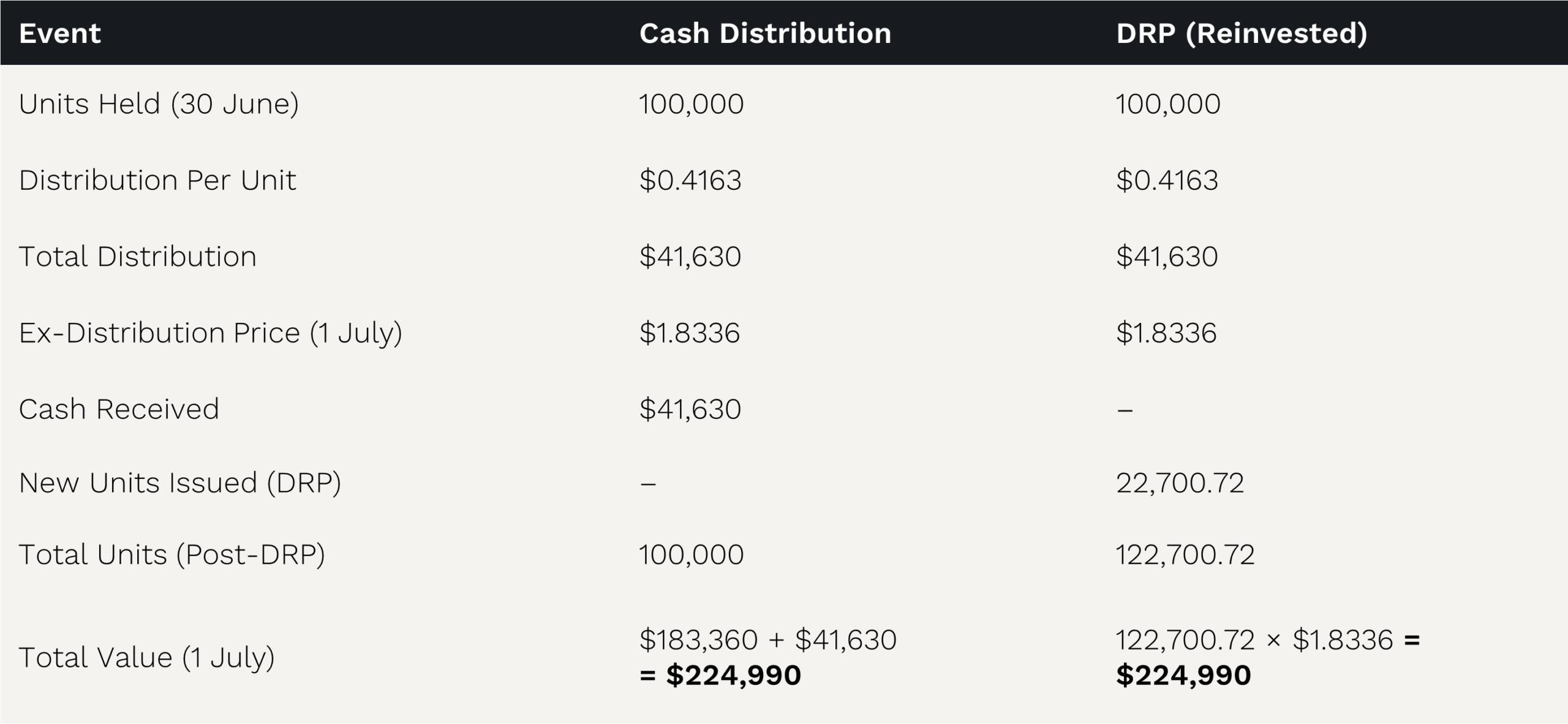Screen dimensions: 1568x724
Task: Click the bold $224,990 DRP total
Action: tap(1183, 675)
